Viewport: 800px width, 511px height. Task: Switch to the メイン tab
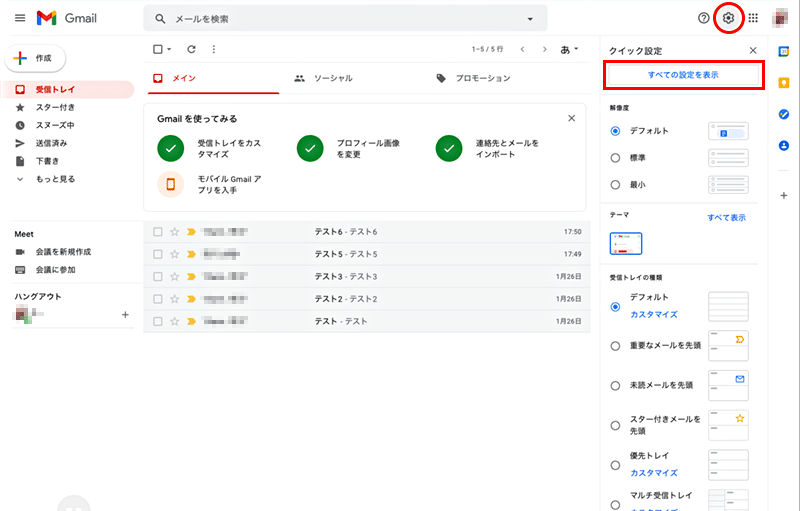213,78
